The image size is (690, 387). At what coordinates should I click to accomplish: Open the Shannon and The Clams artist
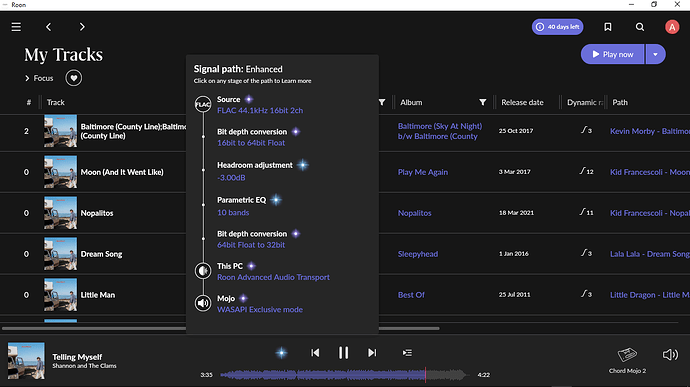pos(84,366)
